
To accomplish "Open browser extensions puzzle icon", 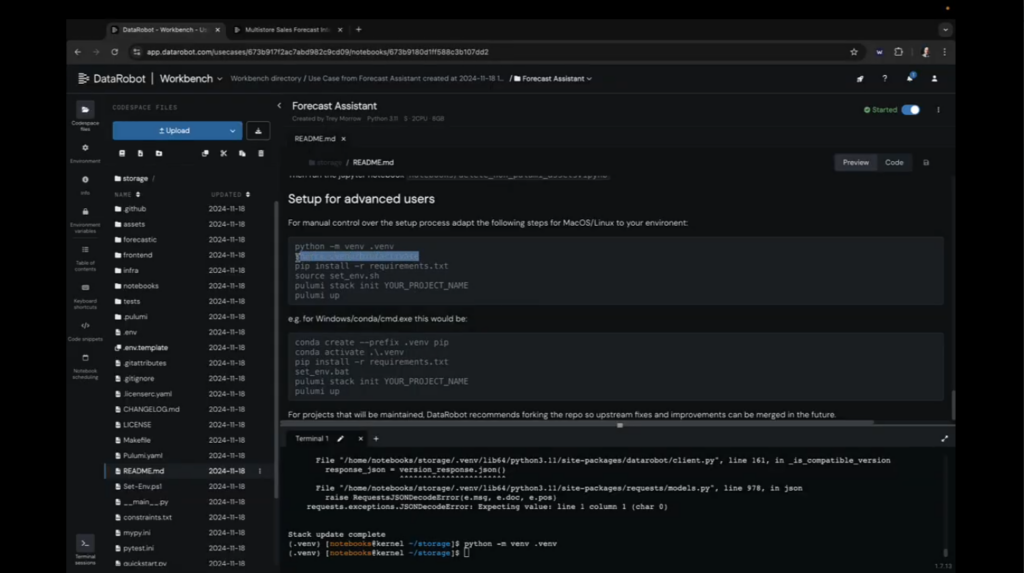I will [x=899, y=52].
